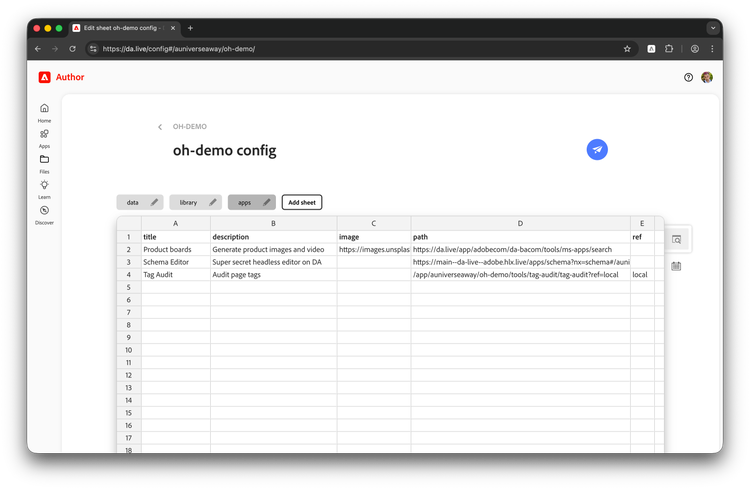Go back using chevron beside OH-DEMO
Image resolution: width=750 pixels, height=489 pixels.
coord(160,127)
